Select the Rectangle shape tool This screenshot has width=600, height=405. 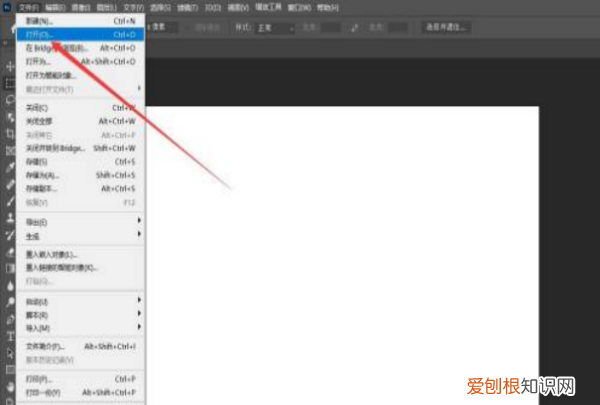(10, 370)
